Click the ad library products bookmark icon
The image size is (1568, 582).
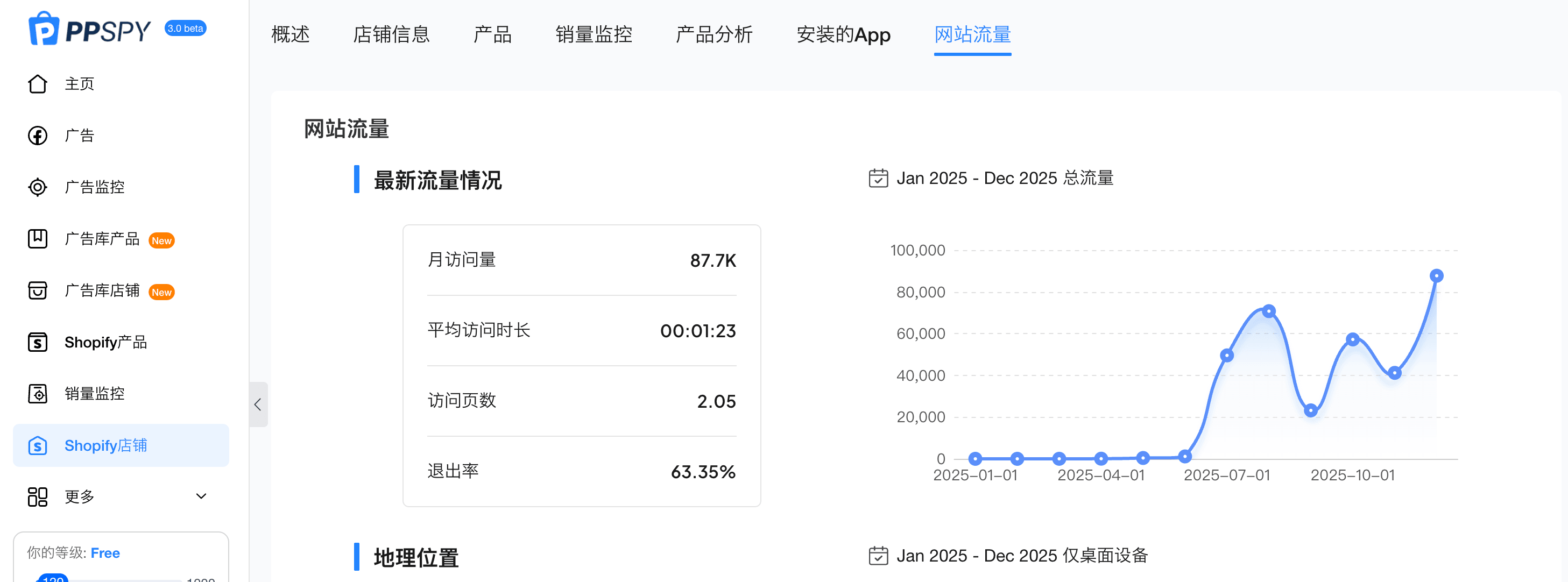pos(38,239)
